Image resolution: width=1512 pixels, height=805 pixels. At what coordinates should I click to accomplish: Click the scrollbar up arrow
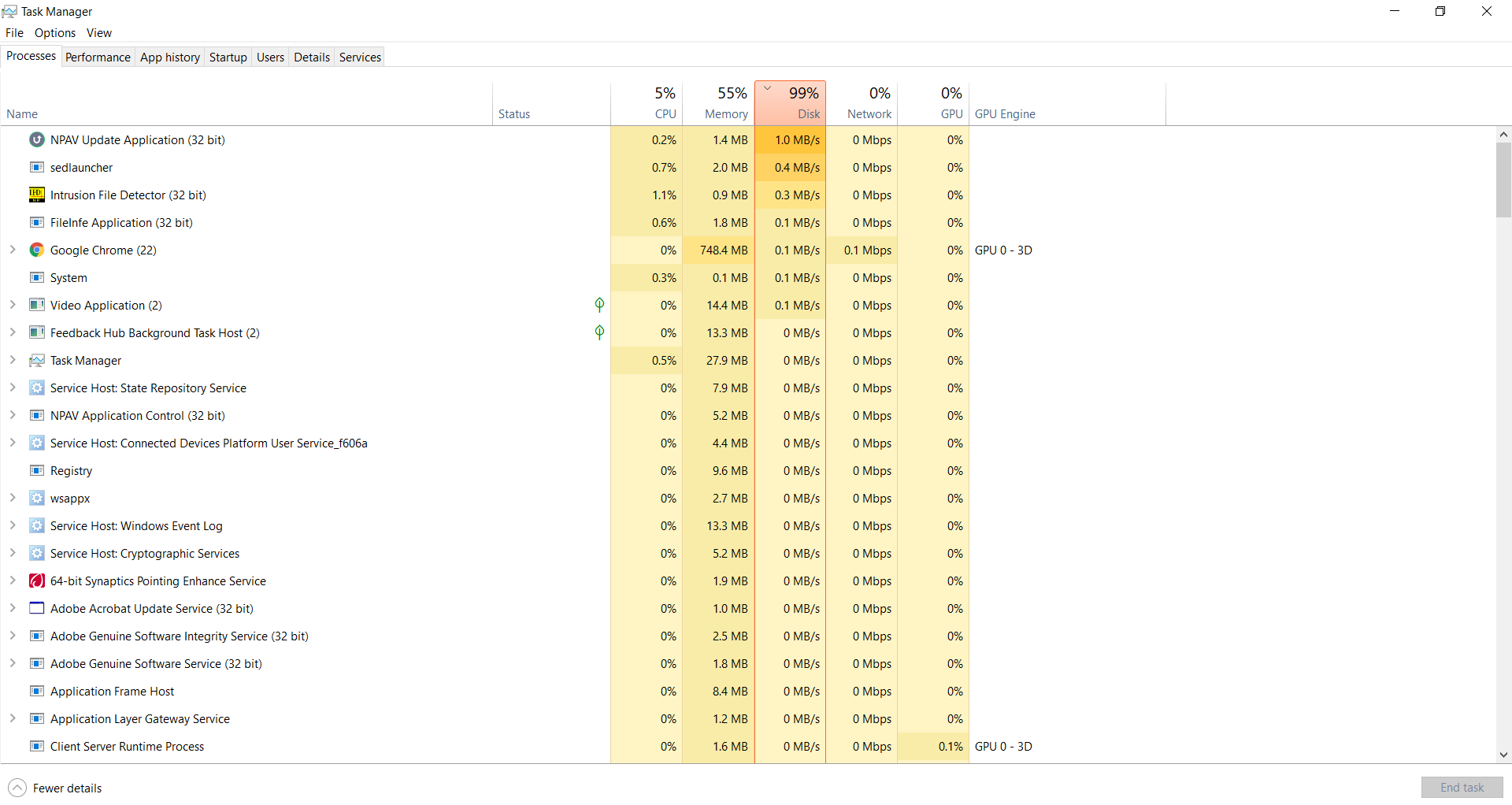coord(1503,135)
